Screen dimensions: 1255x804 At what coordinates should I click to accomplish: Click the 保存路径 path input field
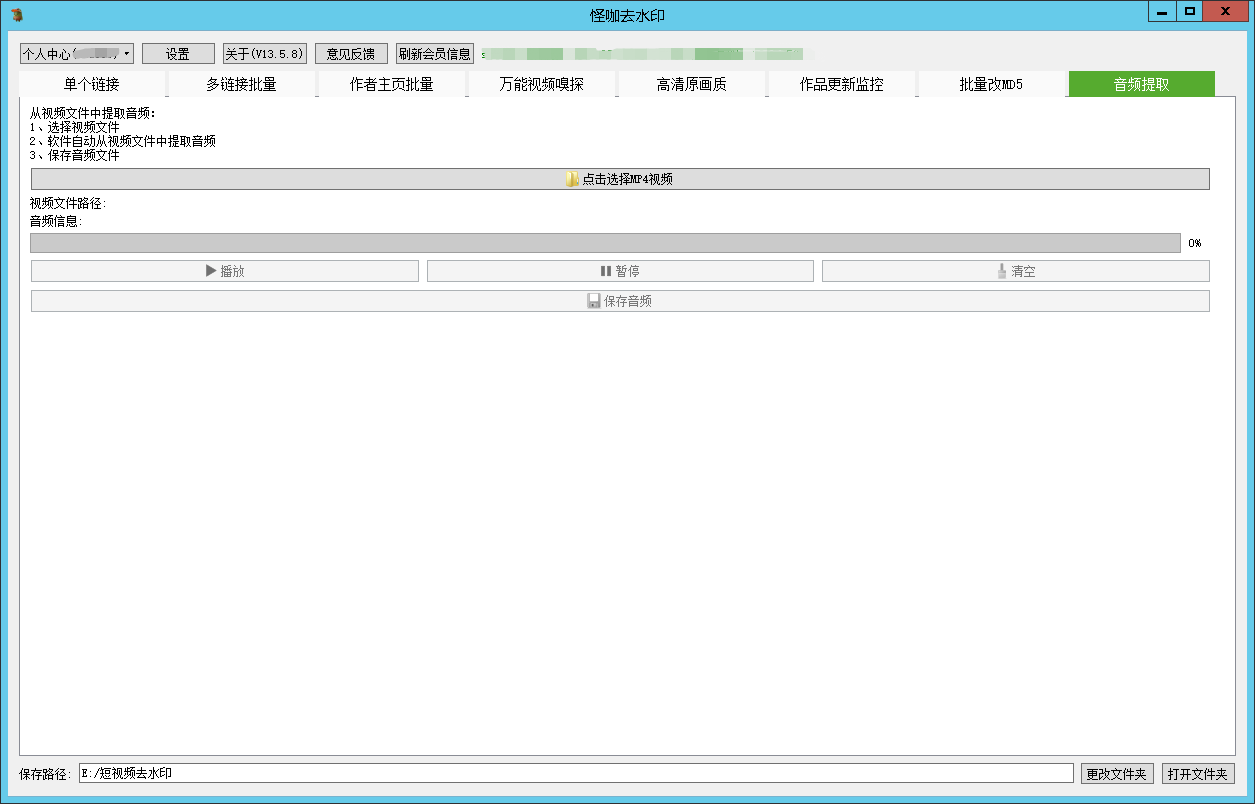576,774
